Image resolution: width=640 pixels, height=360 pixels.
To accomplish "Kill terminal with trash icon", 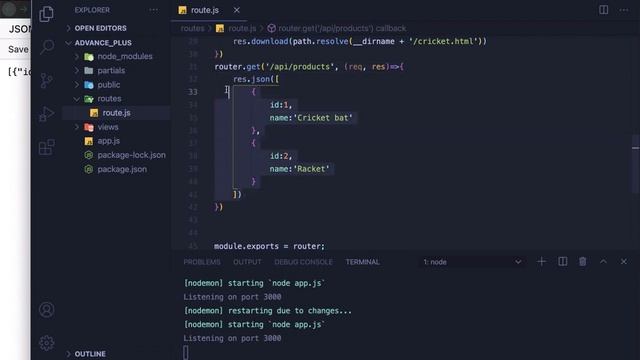I will tap(583, 262).
